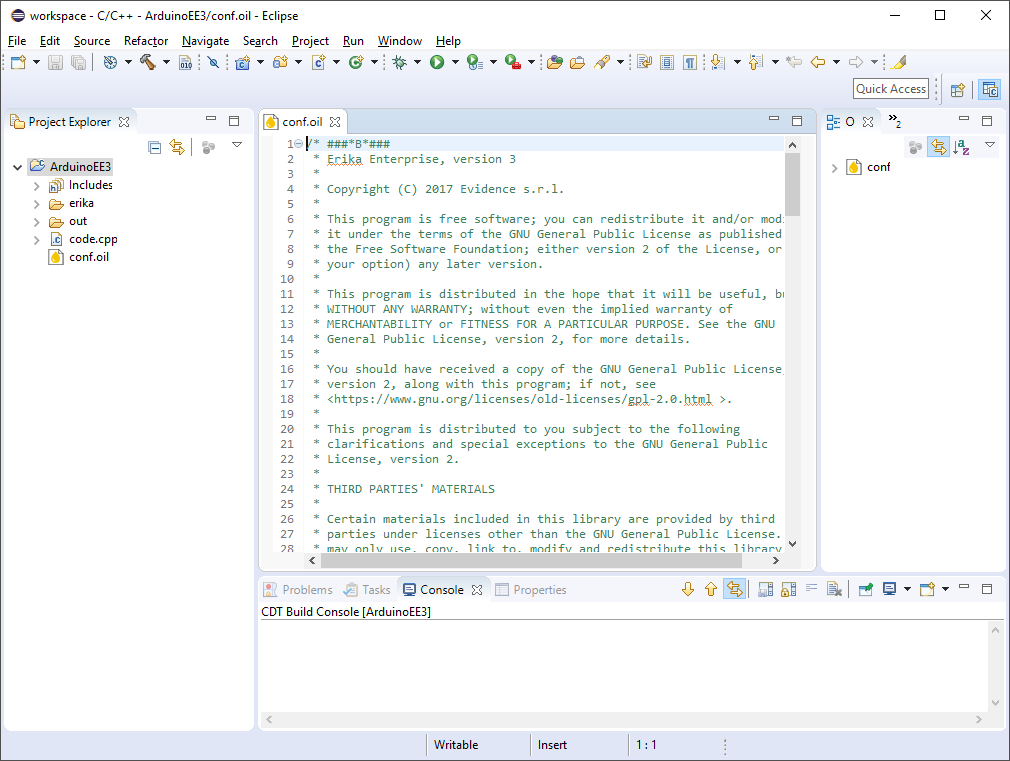Click the Open Task briefcase-folder icon

point(578,62)
